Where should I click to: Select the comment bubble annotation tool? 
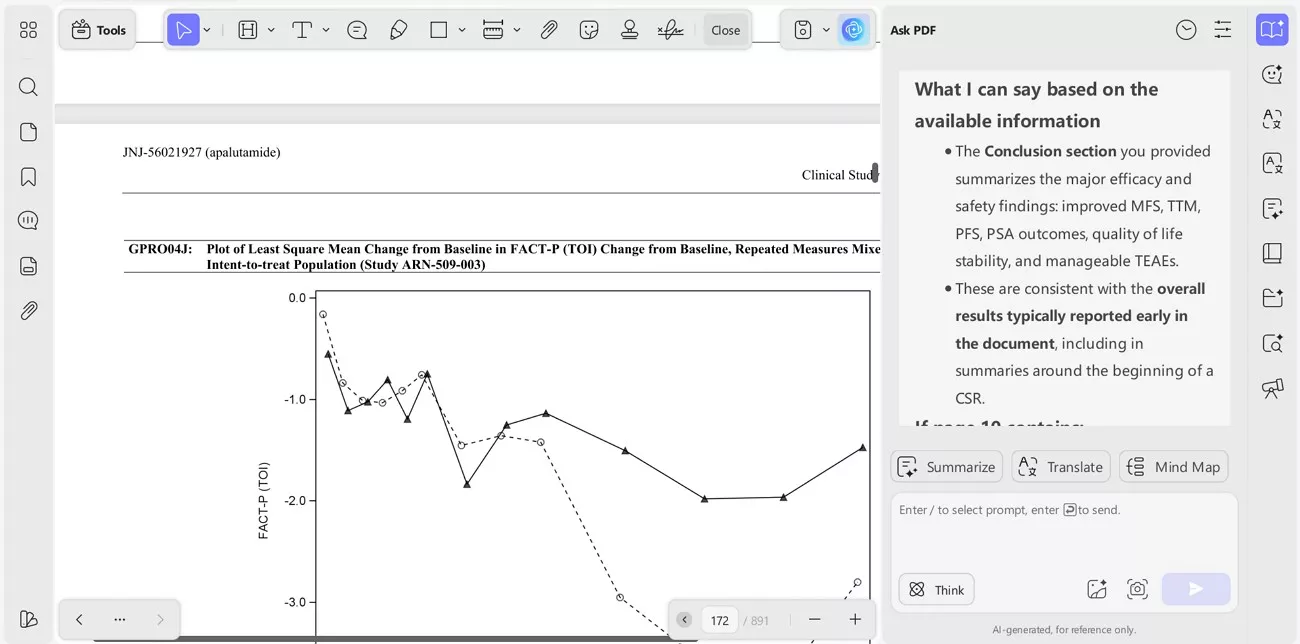[x=357, y=29]
